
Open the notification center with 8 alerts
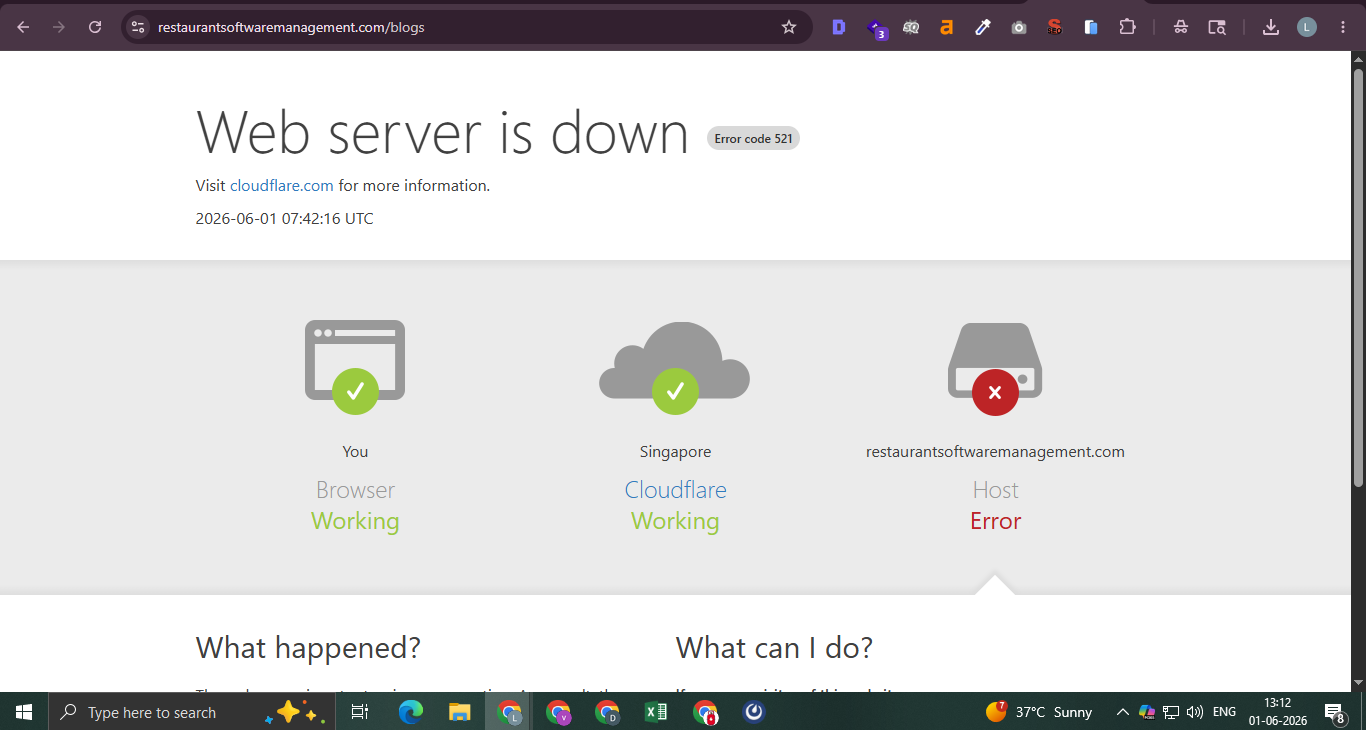(1334, 712)
